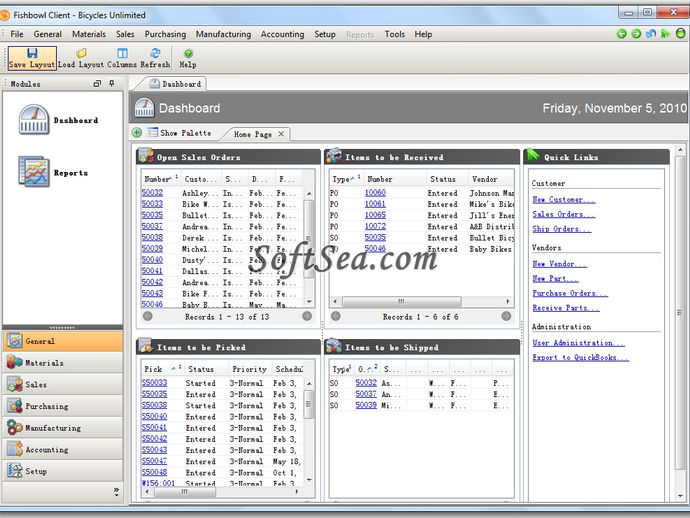Select the Materials module group
The width and height of the screenshot is (690, 518).
(62, 363)
